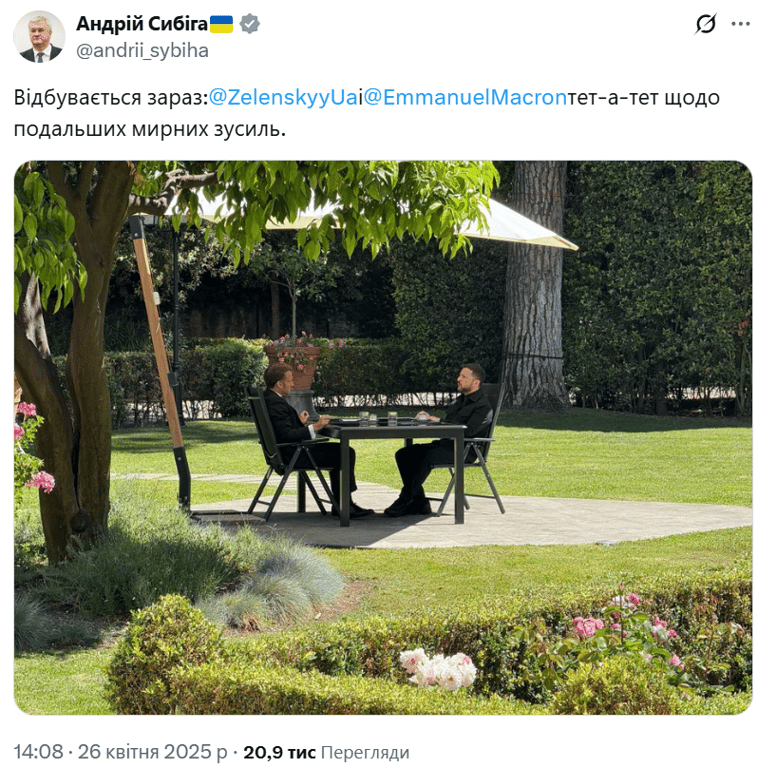Click the Ukraine flag emoji beside name

(221, 24)
